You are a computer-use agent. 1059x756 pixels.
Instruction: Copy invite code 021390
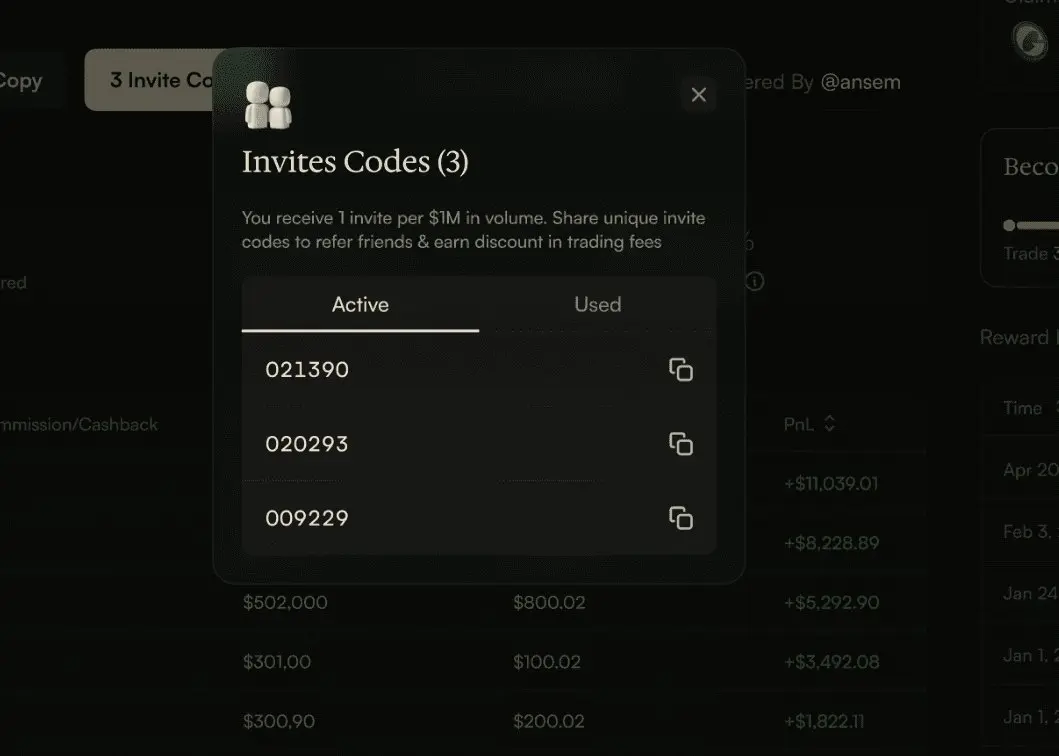pos(681,370)
